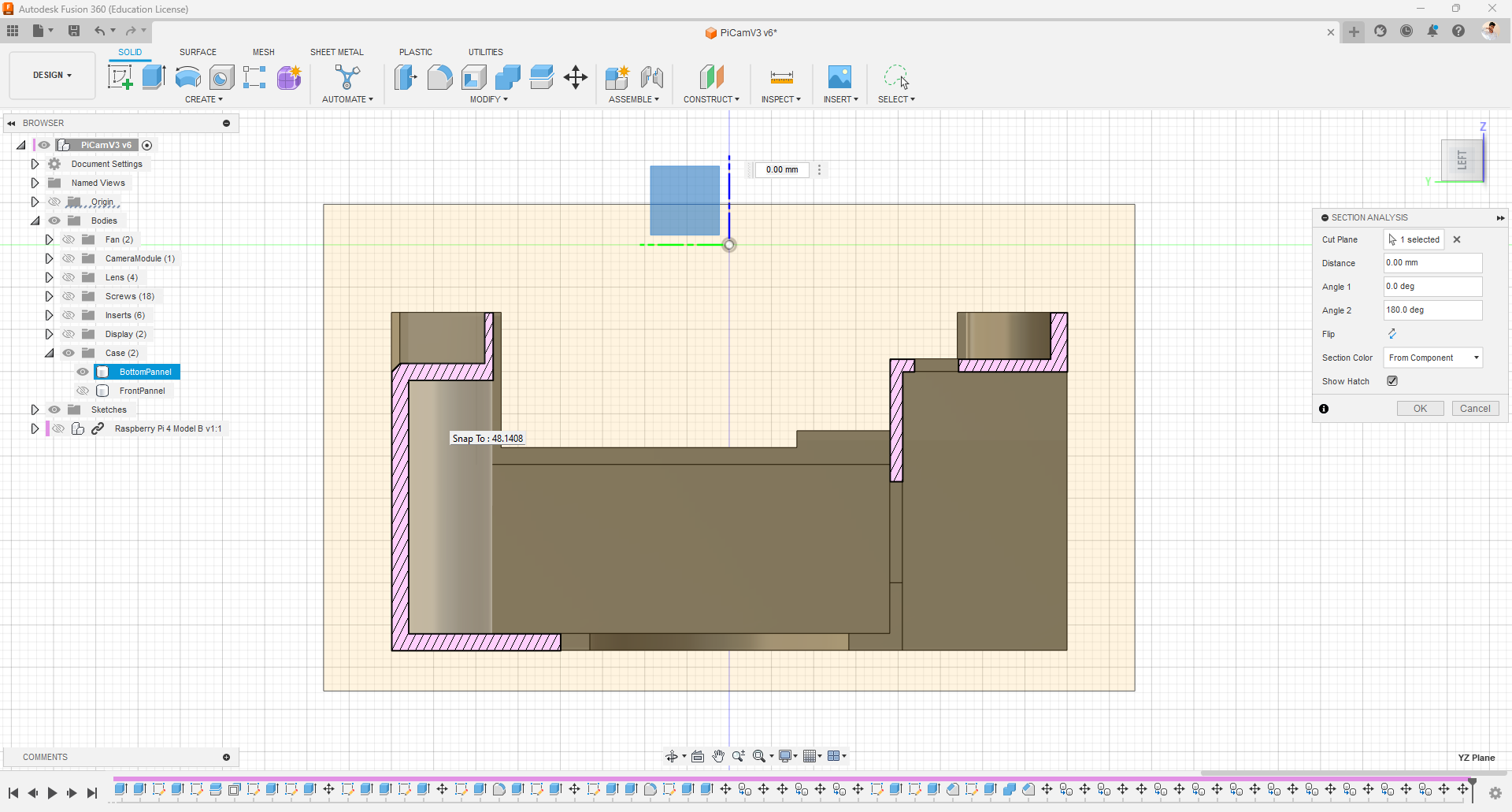Screen dimensions: 1512x812
Task: Click the Distance input field
Action: point(1432,263)
